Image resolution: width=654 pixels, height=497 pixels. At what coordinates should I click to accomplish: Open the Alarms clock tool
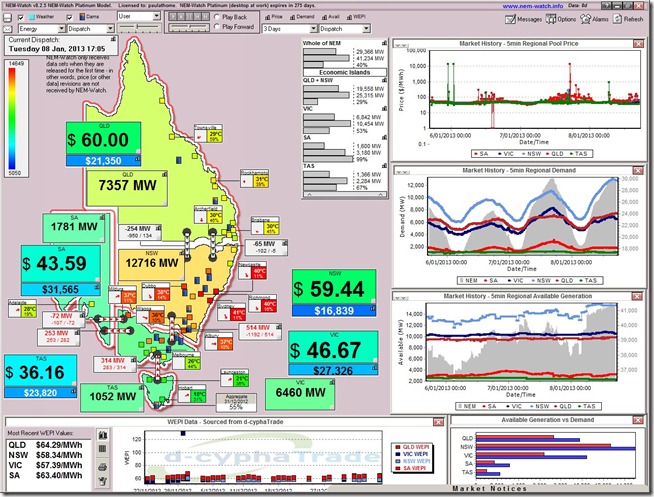[x=594, y=19]
